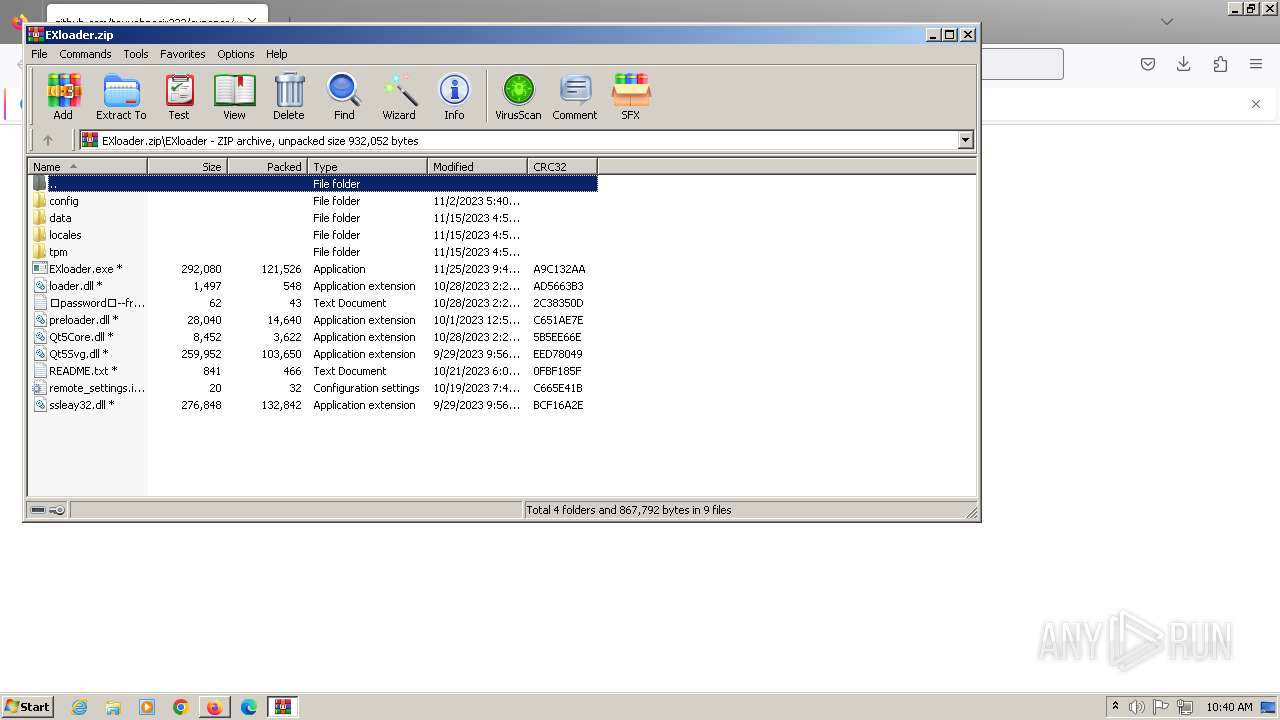Open the Options menu
Image resolution: width=1280 pixels, height=720 pixels.
[x=236, y=54]
